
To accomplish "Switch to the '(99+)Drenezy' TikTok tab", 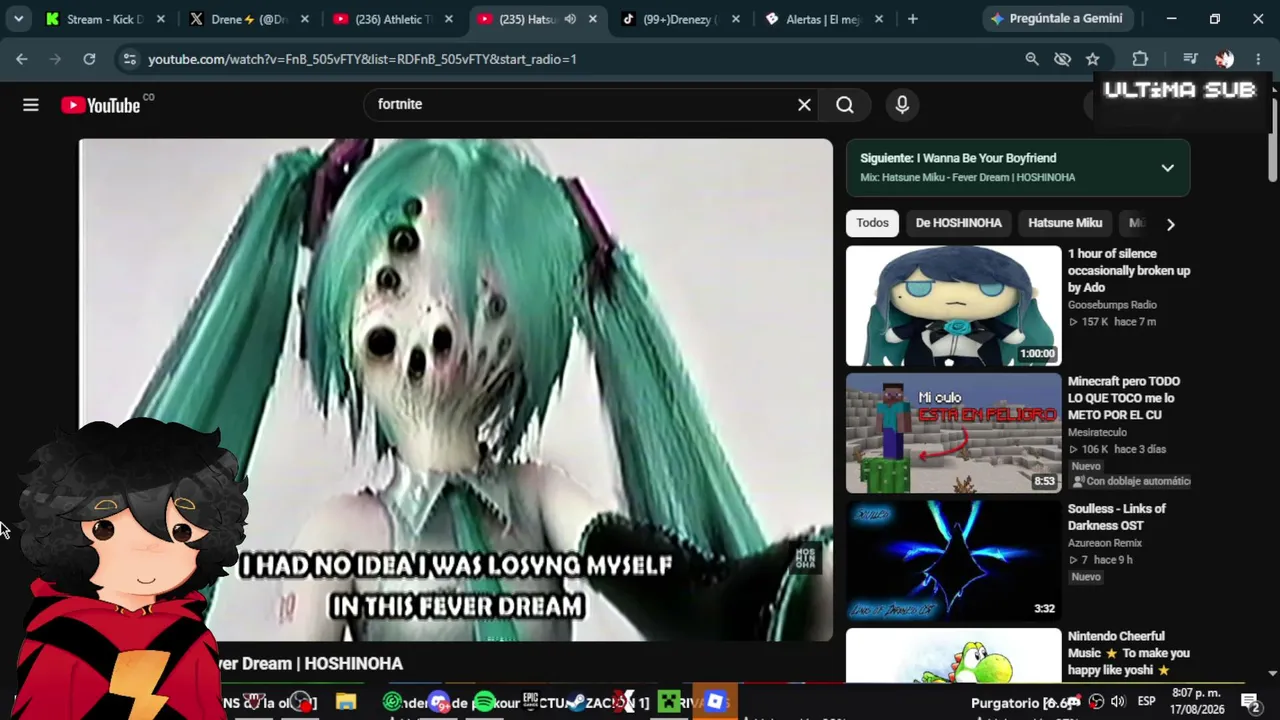I will 681,19.
